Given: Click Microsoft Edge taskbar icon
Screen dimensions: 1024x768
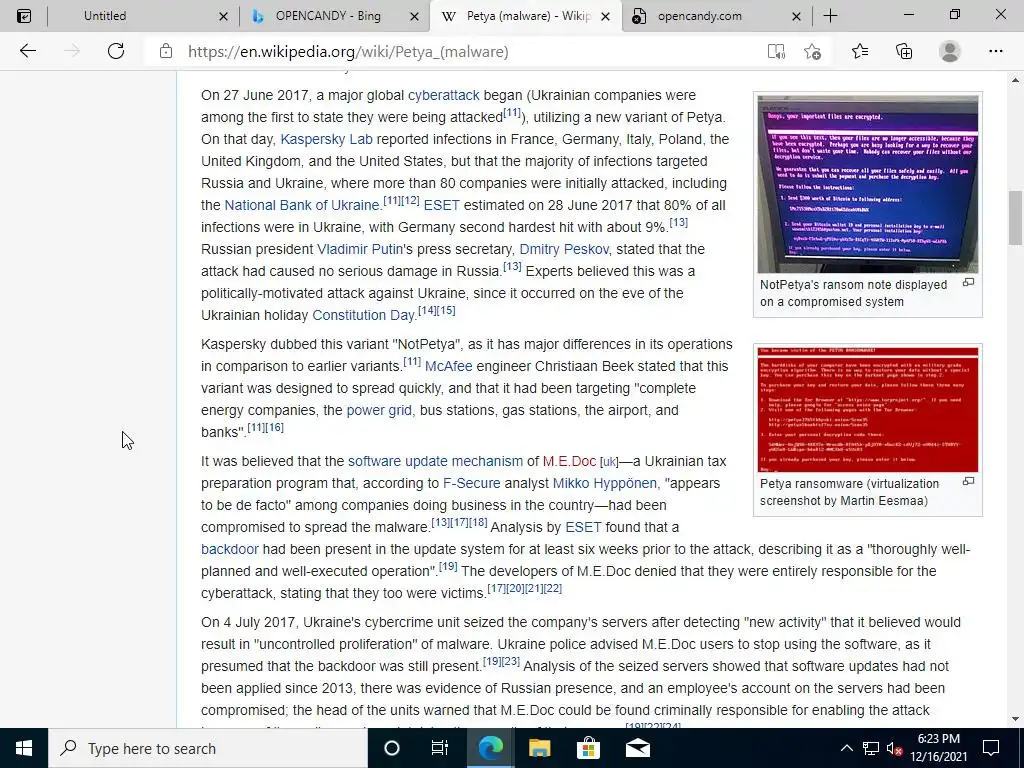Looking at the screenshot, I should click(x=490, y=748).
